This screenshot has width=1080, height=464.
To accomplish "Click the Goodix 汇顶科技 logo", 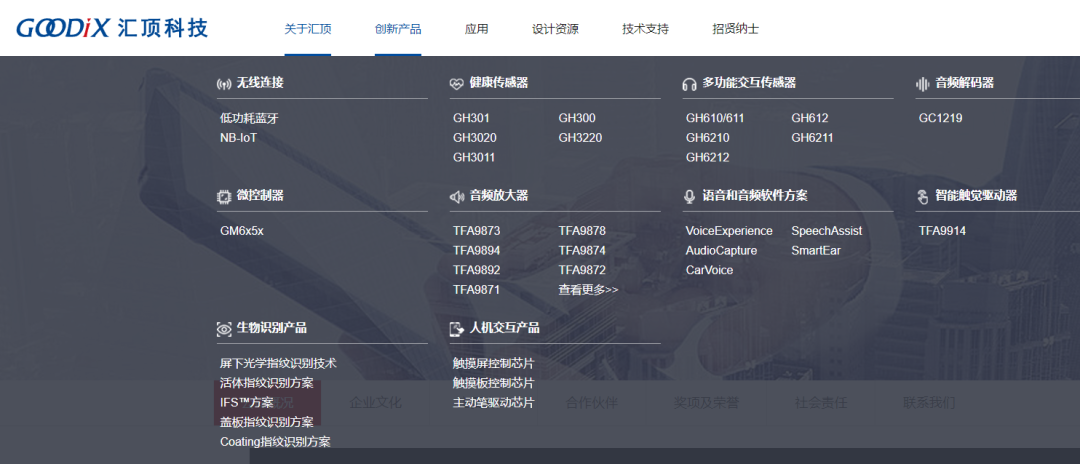I will [x=112, y=28].
